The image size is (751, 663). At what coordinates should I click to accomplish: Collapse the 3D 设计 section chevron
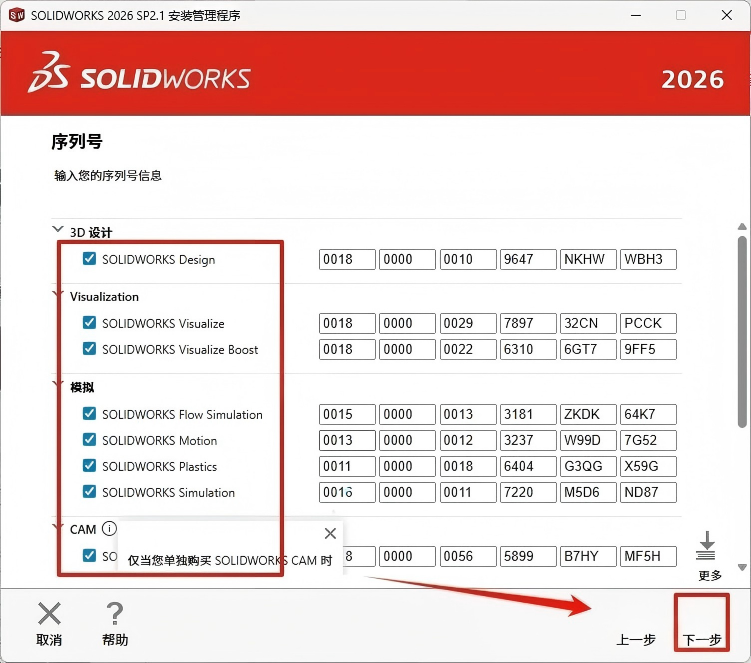click(x=57, y=229)
